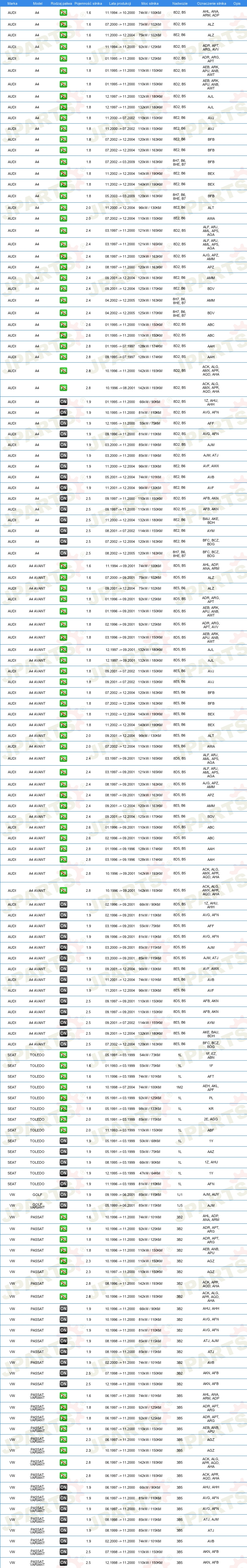Click the Opis column header
The image size is (247, 1568).
click(237, 4)
